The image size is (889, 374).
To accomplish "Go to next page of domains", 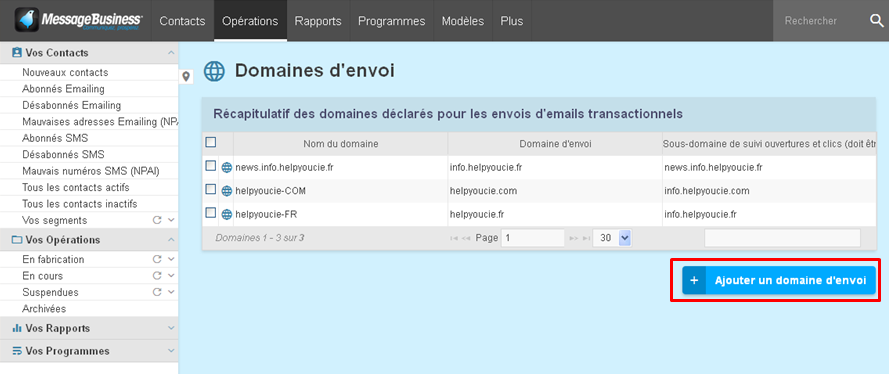I will (x=573, y=239).
